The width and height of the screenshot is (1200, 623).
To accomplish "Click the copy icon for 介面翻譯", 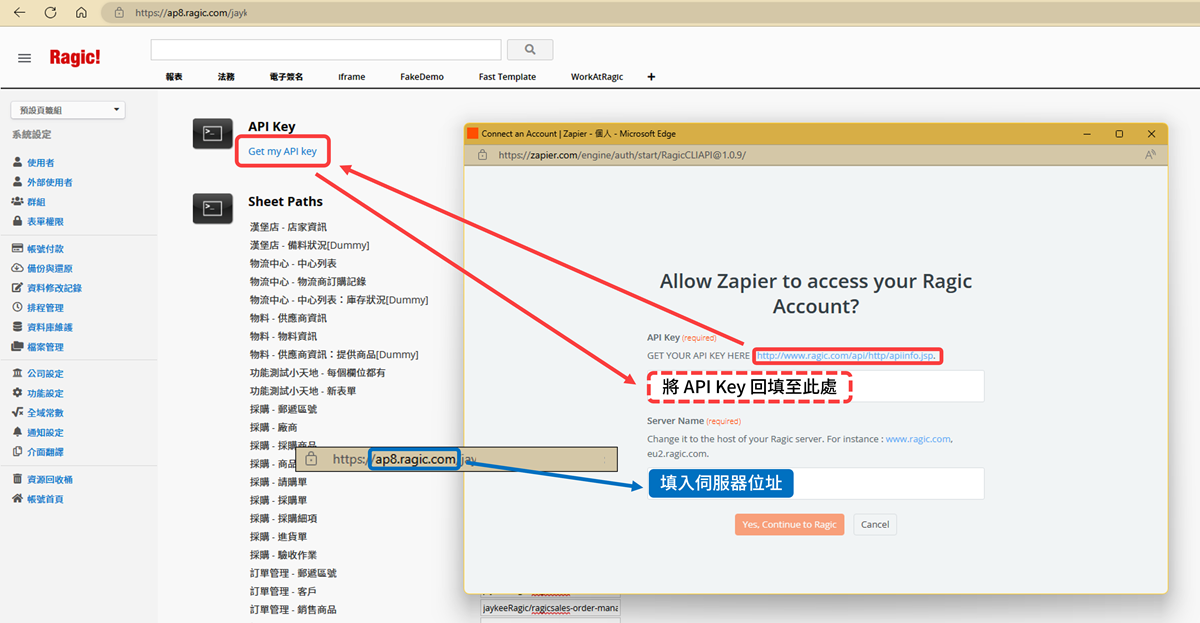I will 17,452.
